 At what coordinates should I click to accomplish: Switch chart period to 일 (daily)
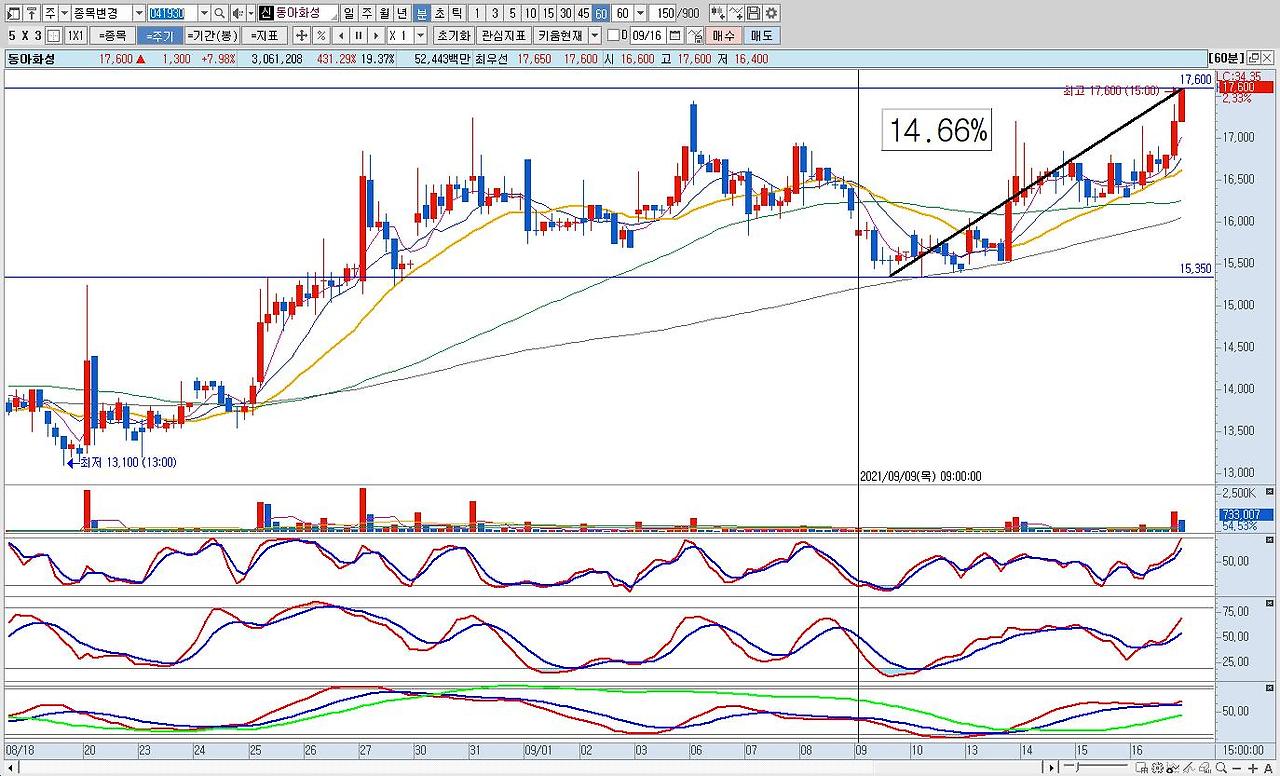click(348, 13)
